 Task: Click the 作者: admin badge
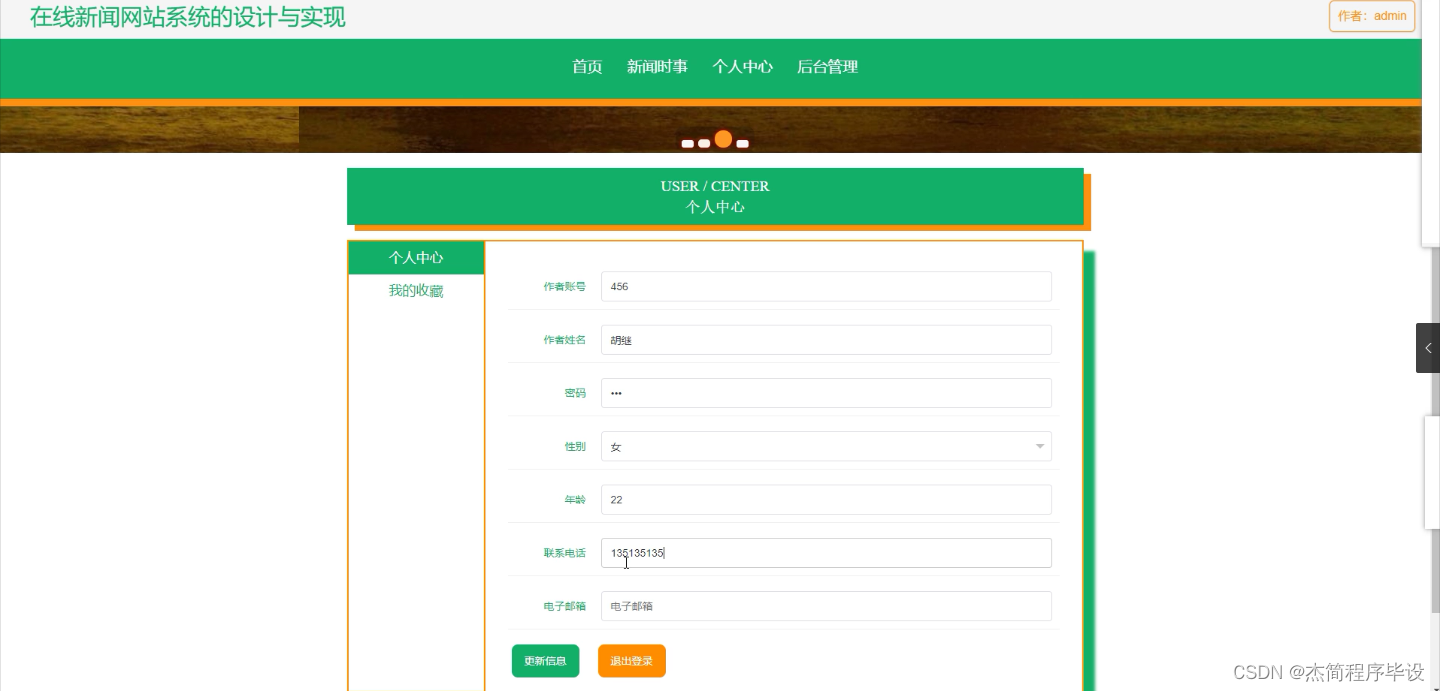1371,15
